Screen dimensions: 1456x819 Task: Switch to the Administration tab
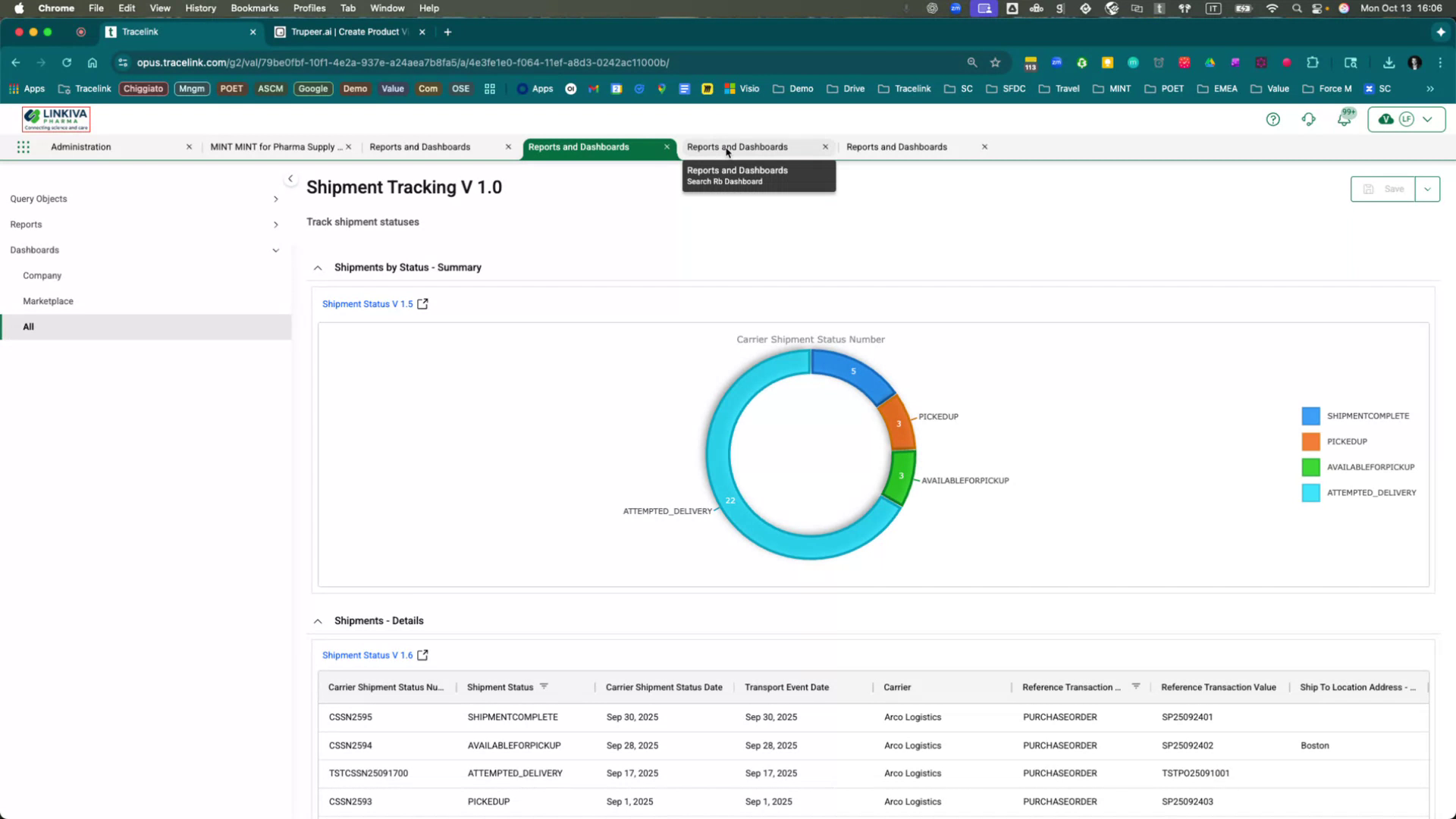coord(81,147)
